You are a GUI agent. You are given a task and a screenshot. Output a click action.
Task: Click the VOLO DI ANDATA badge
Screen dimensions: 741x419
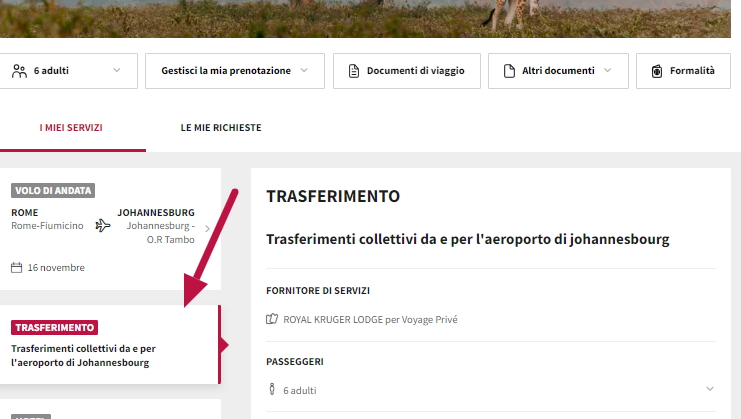[53, 190]
